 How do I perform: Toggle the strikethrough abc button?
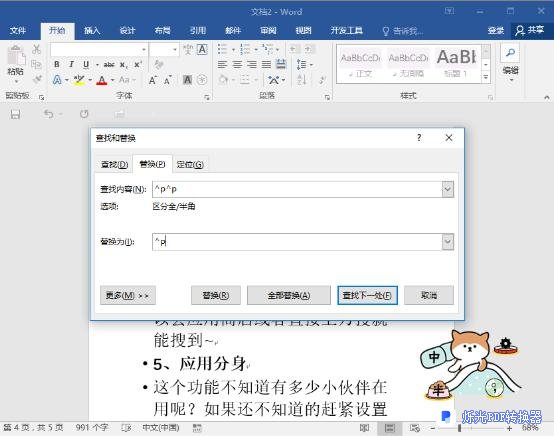coord(109,65)
